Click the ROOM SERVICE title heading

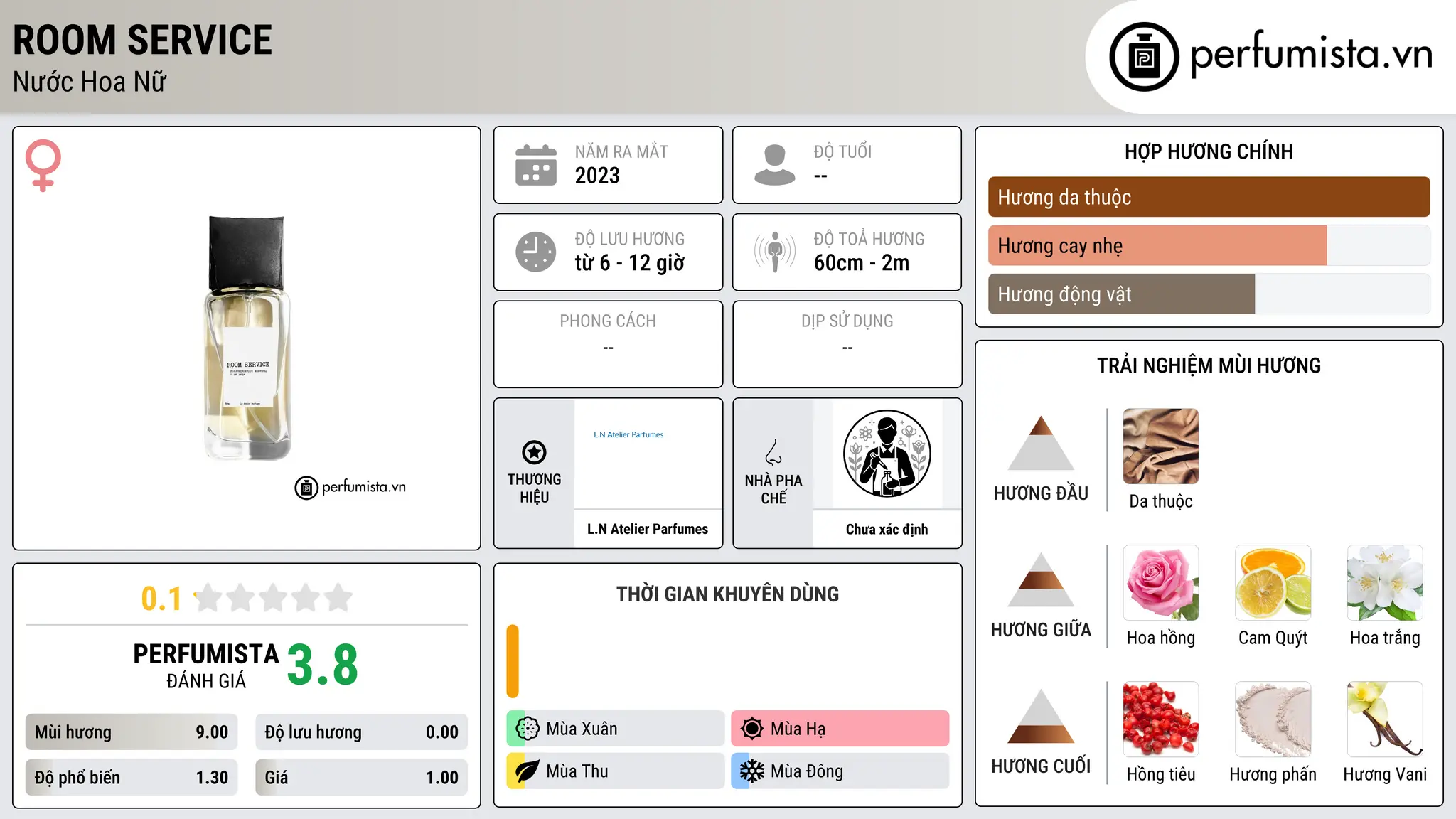pyautogui.click(x=142, y=40)
